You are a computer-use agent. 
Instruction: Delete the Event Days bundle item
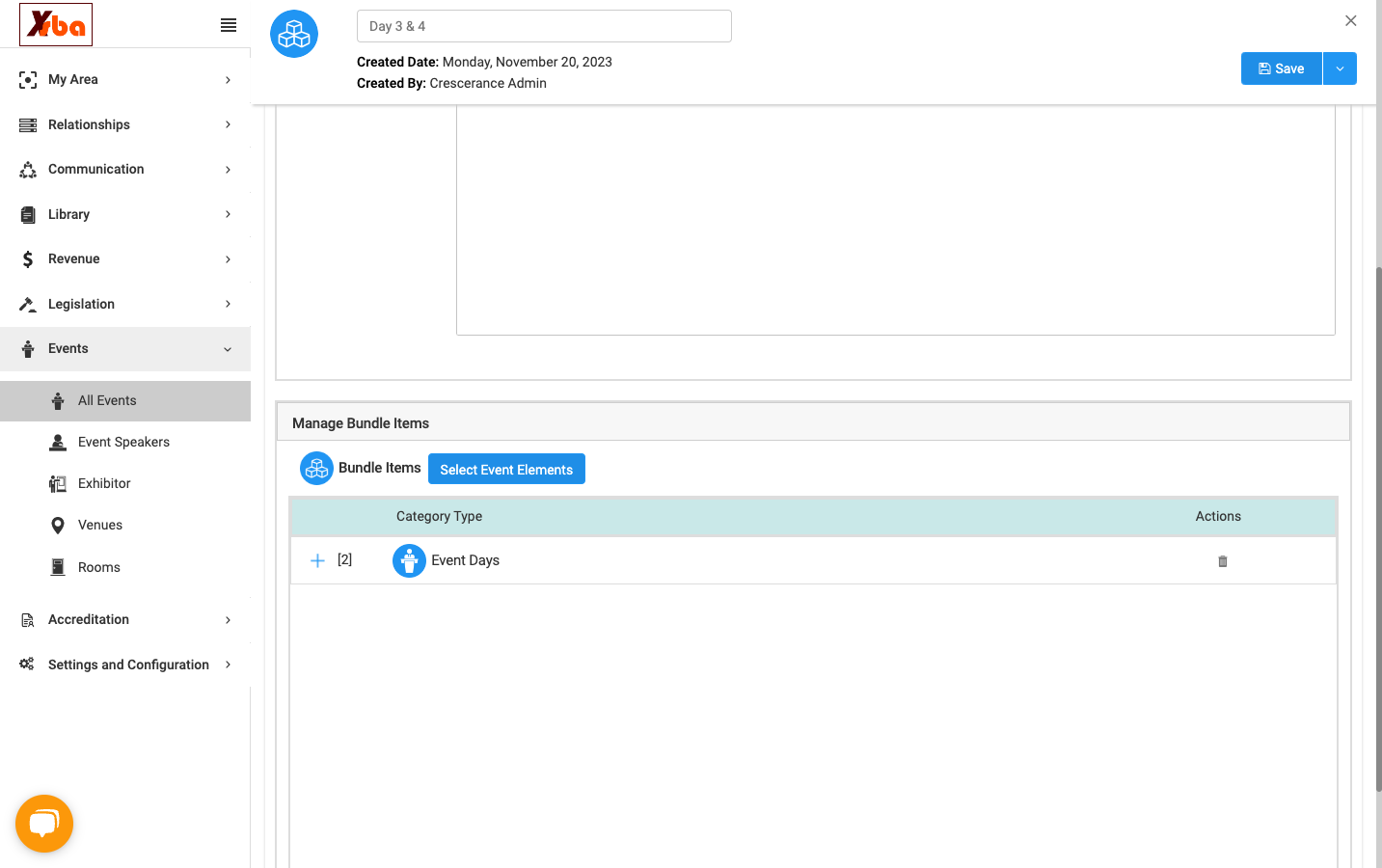1223,561
